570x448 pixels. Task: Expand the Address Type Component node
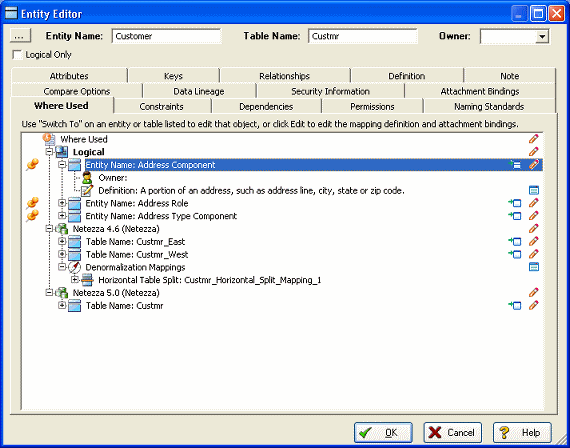pos(62,216)
